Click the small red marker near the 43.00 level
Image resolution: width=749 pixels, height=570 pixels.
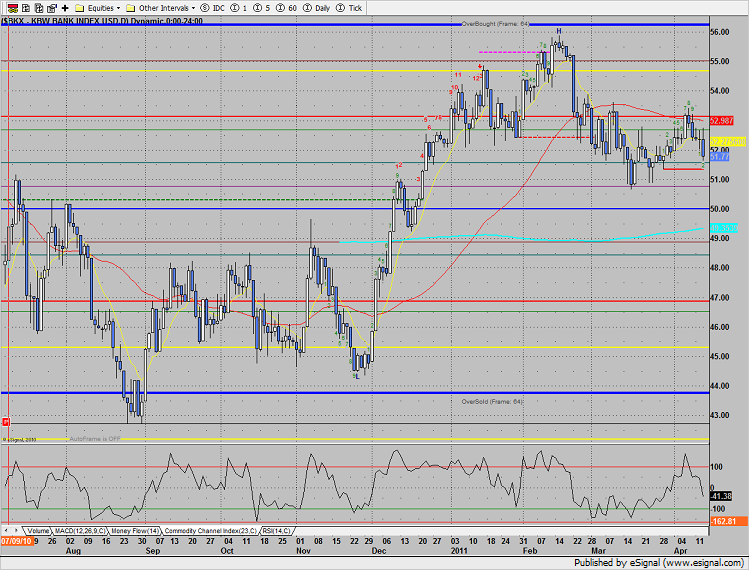[6, 422]
